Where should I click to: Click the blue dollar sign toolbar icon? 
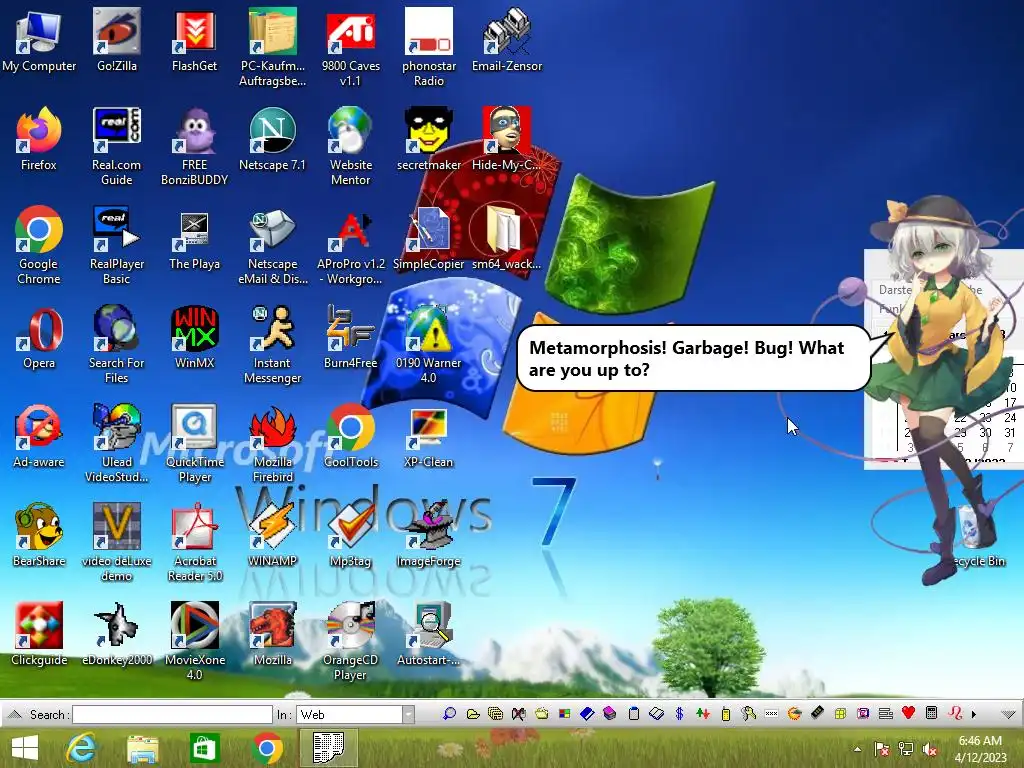pos(679,714)
